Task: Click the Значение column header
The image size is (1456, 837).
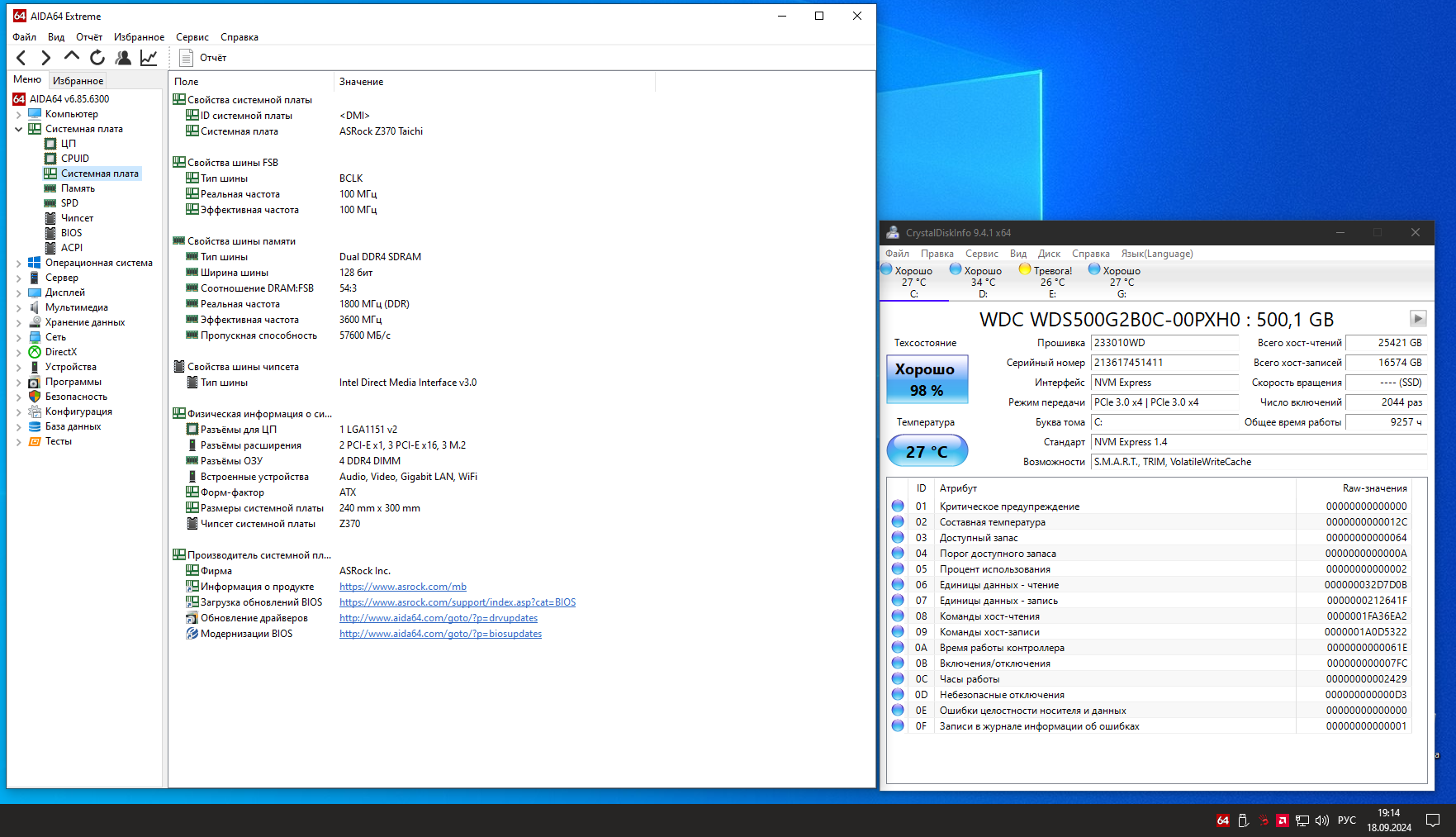Action: (x=494, y=82)
